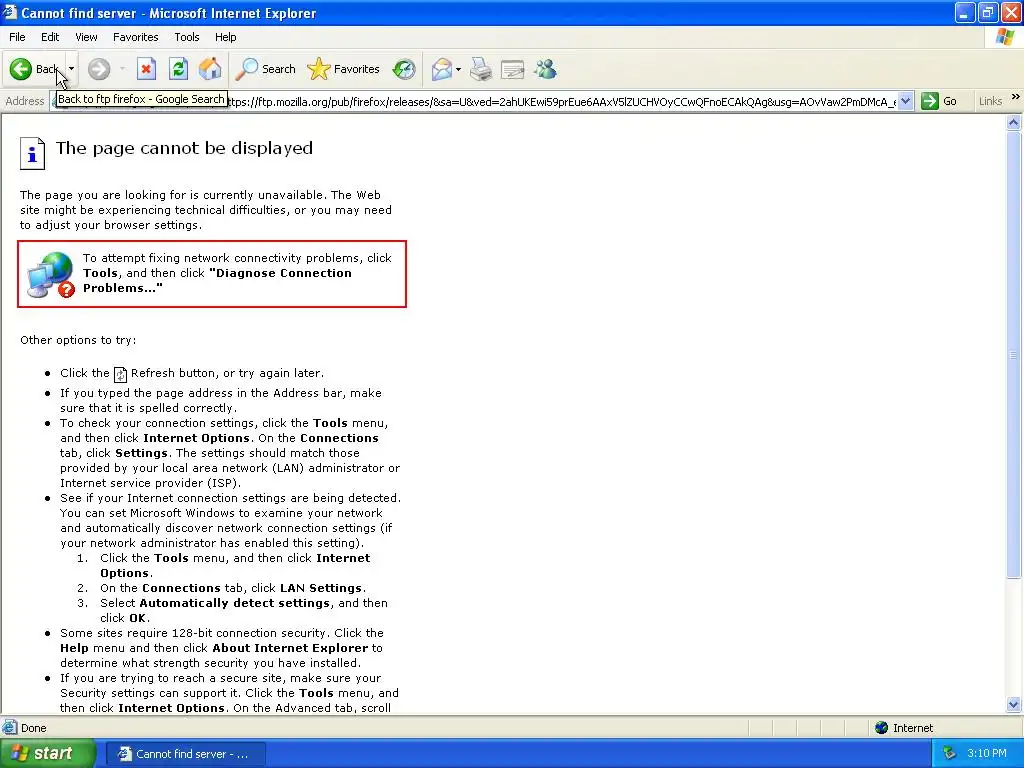Open the Edit menu

tap(50, 37)
